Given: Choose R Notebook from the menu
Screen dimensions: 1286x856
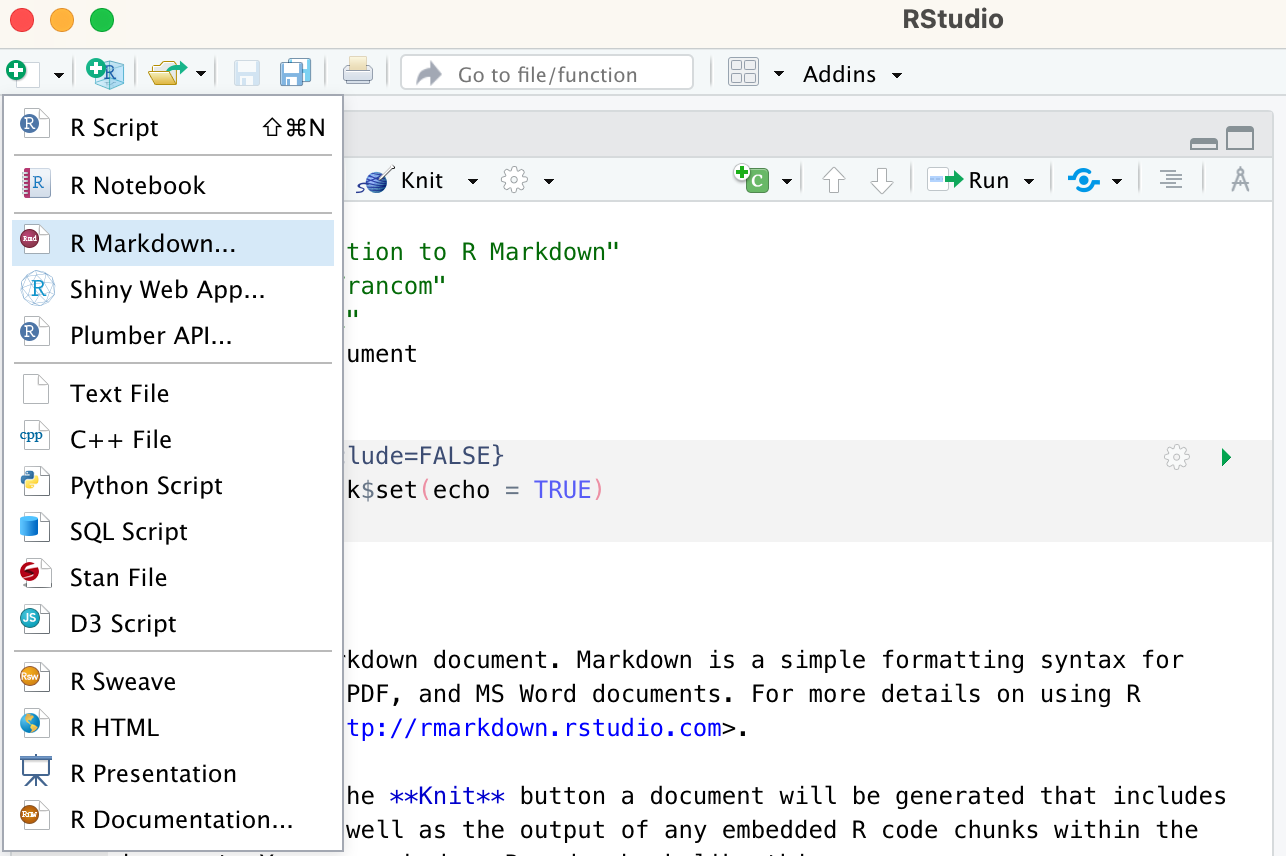Looking at the screenshot, I should coord(173,185).
